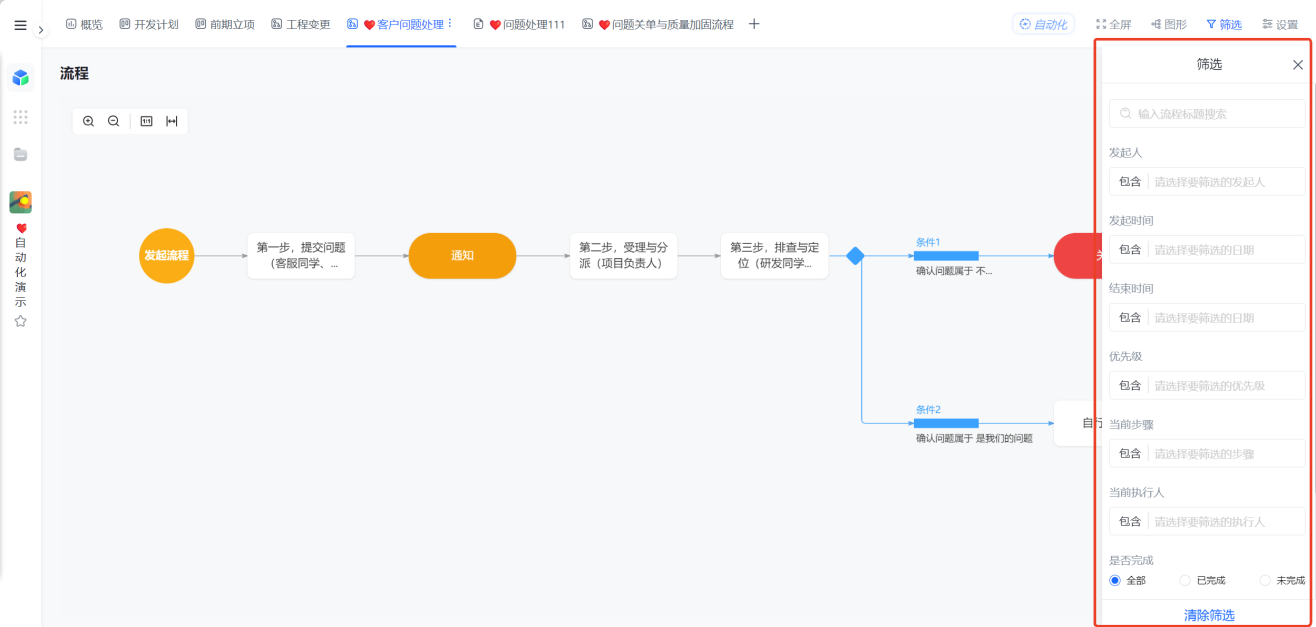Click the blue cube app icon in sidebar

pyautogui.click(x=20, y=78)
